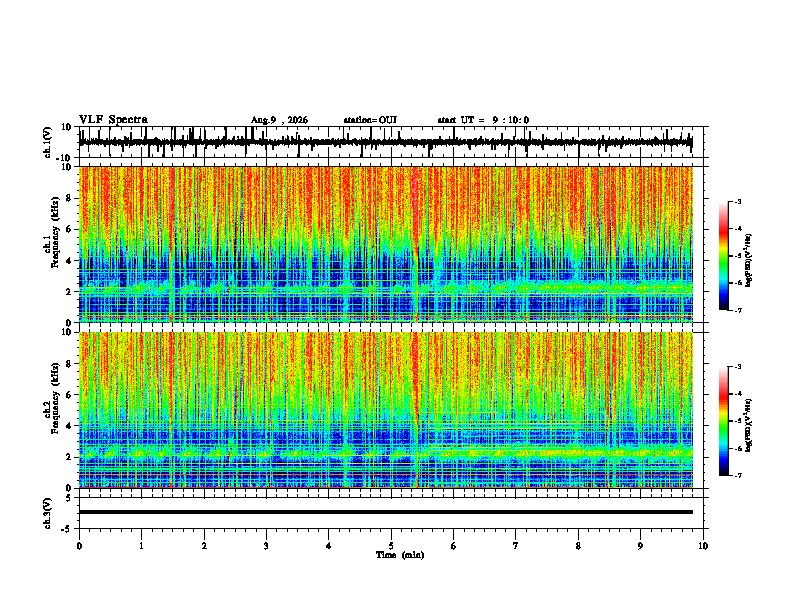This screenshot has width=792, height=612.
Task: Click the ch.1 "Frequency (kHz)" axis label
Action: pos(55,233)
